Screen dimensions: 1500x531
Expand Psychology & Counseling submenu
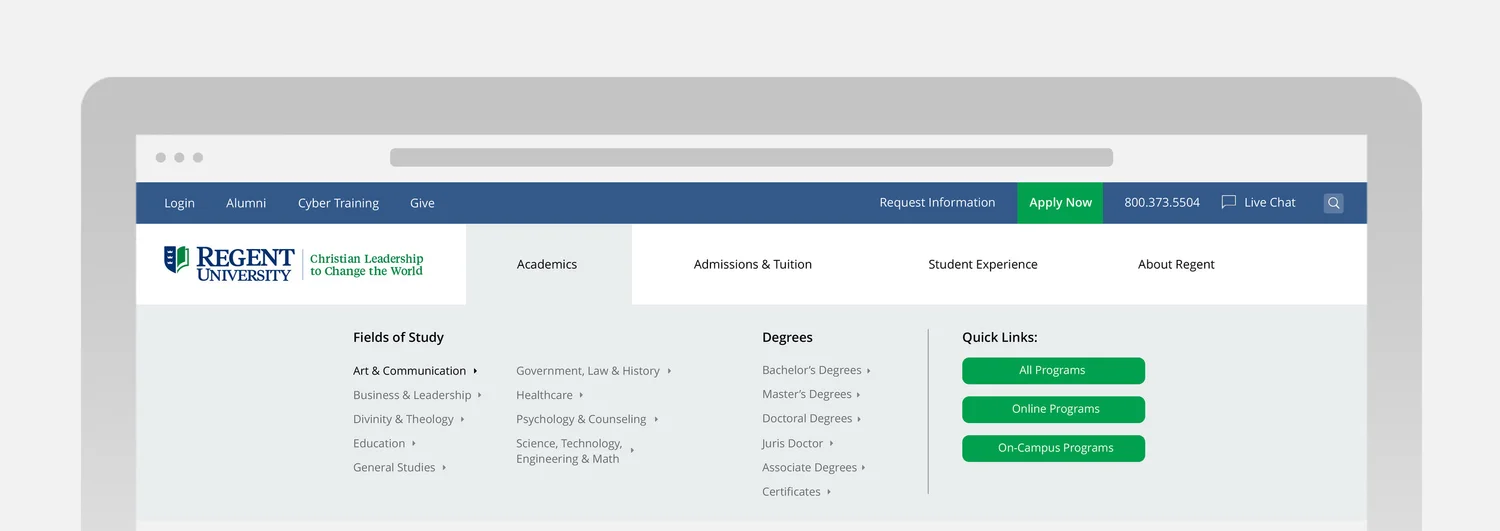[587, 419]
